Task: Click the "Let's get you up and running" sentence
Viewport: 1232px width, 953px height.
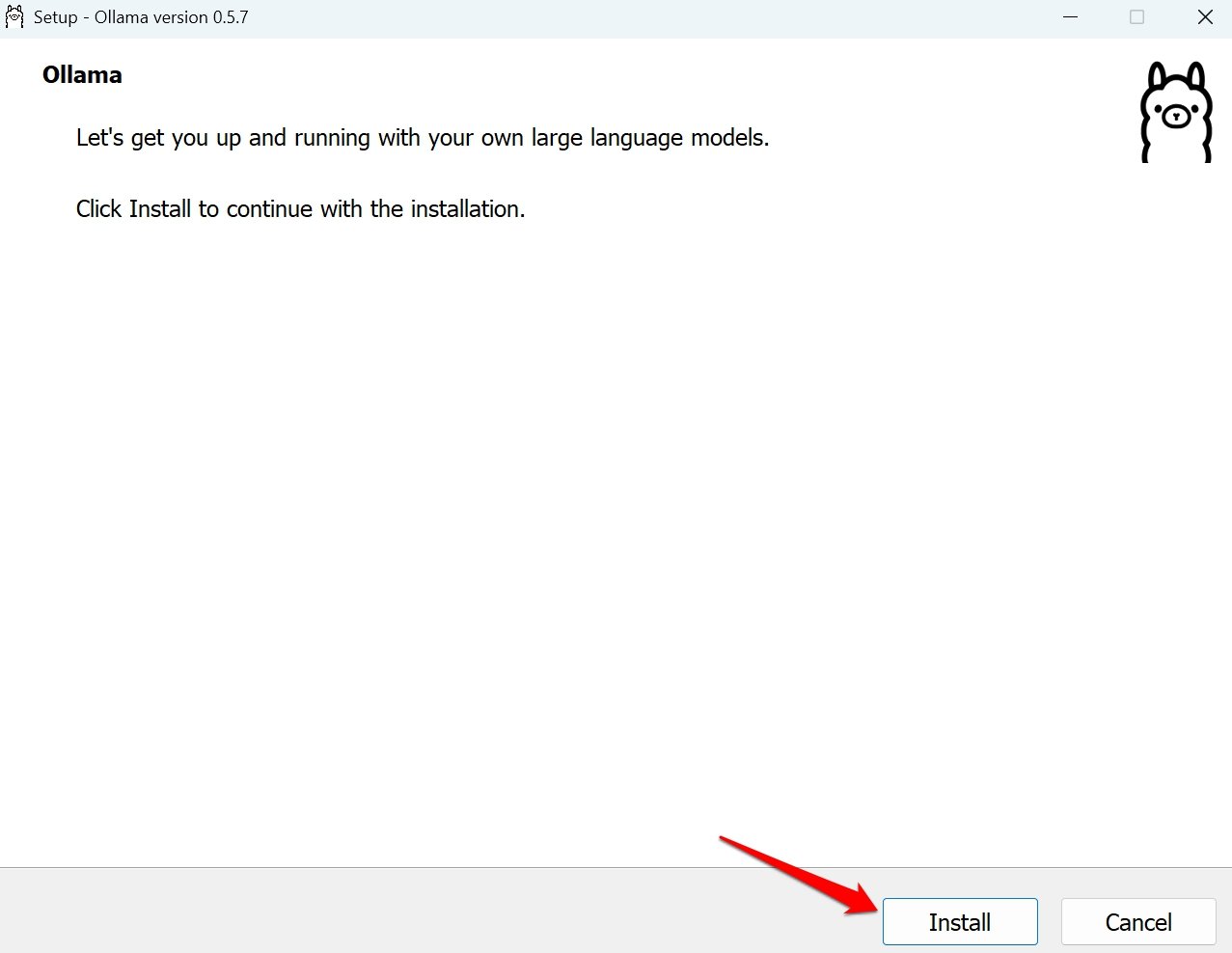Action: pos(423,138)
